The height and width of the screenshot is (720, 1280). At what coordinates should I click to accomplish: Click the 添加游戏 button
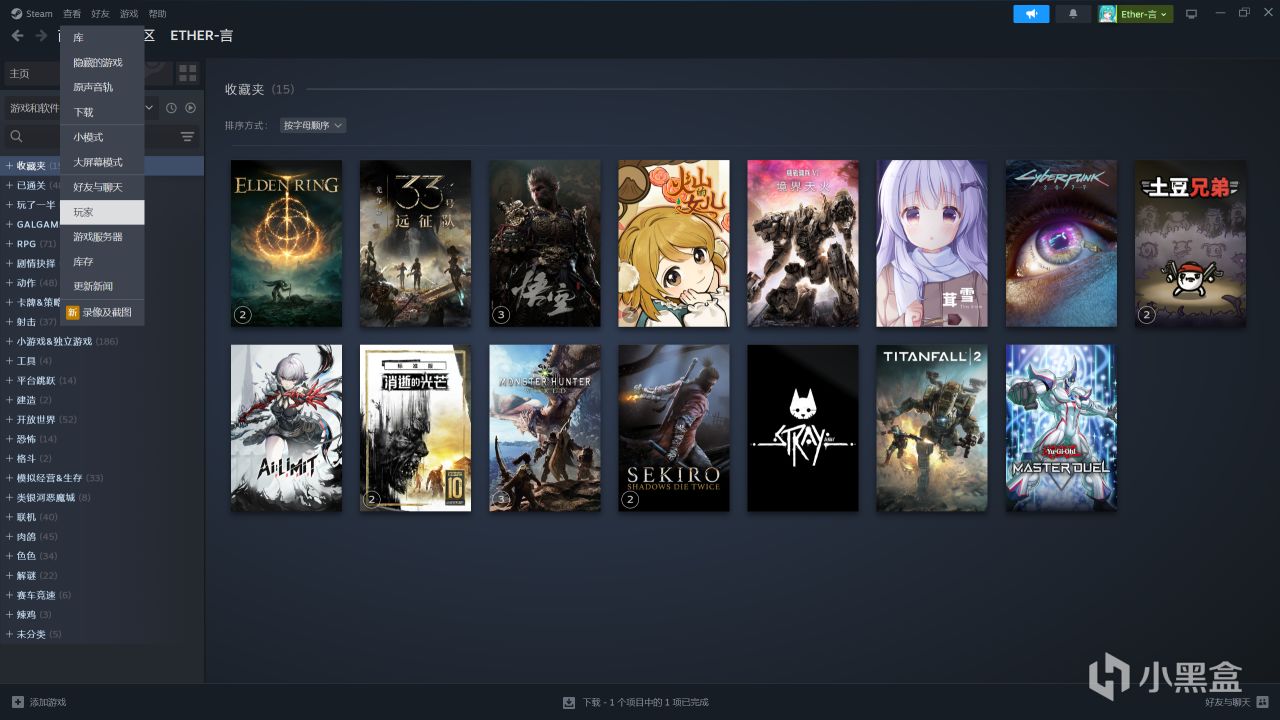click(39, 702)
